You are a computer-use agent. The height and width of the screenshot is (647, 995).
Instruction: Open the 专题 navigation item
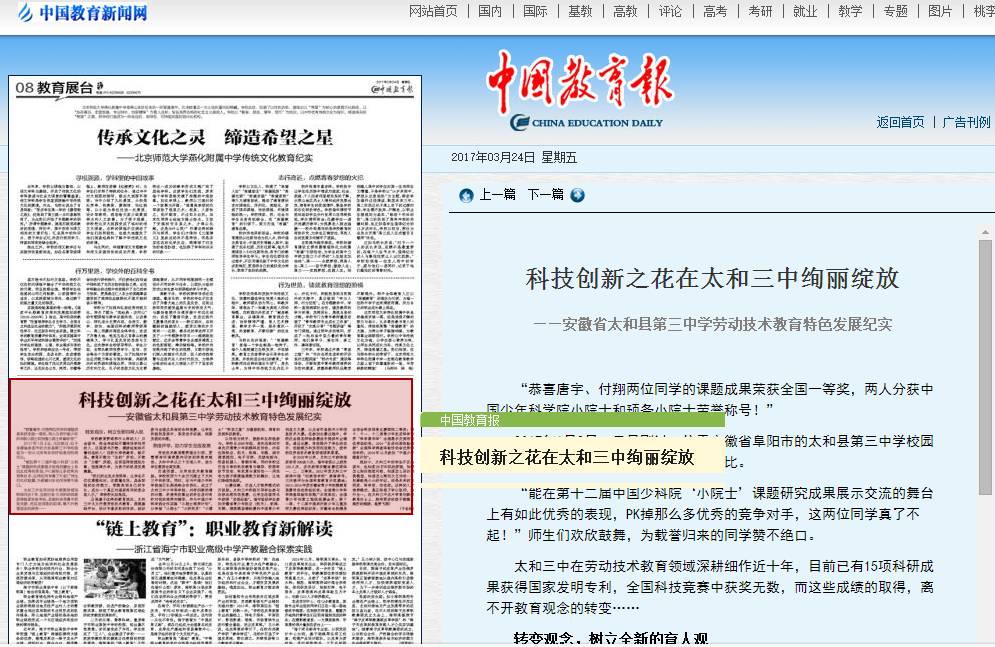coord(895,11)
